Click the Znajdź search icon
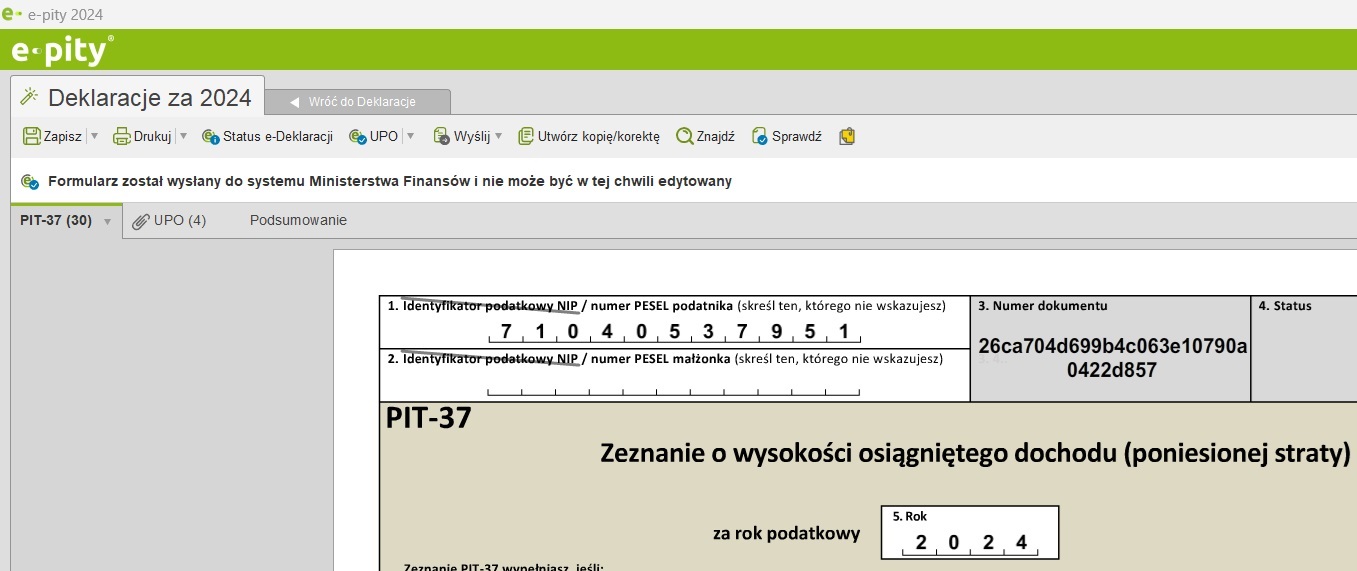 [685, 137]
